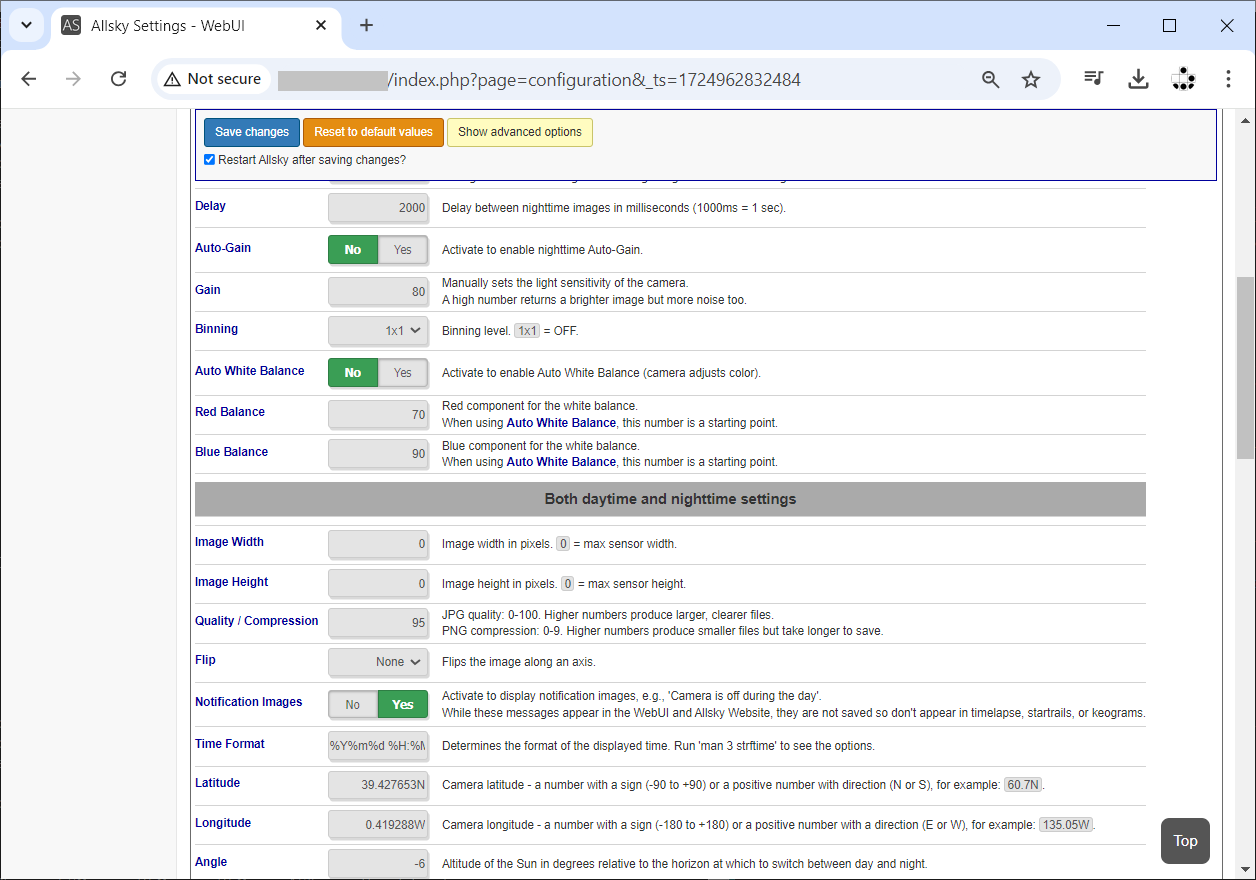The height and width of the screenshot is (880, 1256).
Task: Click the Gain value field
Action: pyautogui.click(x=378, y=292)
